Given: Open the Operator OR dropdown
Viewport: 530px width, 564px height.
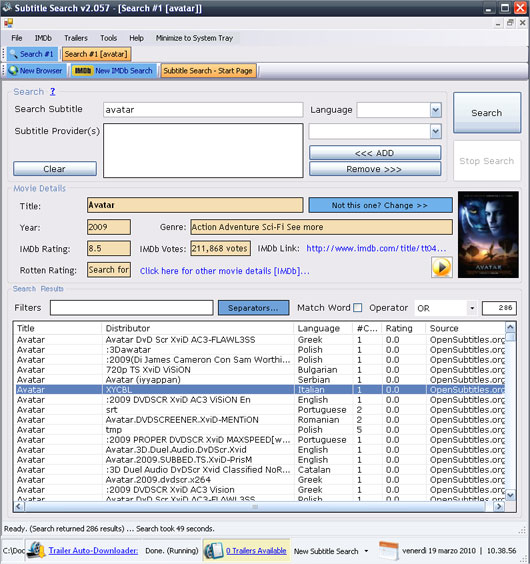Looking at the screenshot, I should (x=472, y=308).
